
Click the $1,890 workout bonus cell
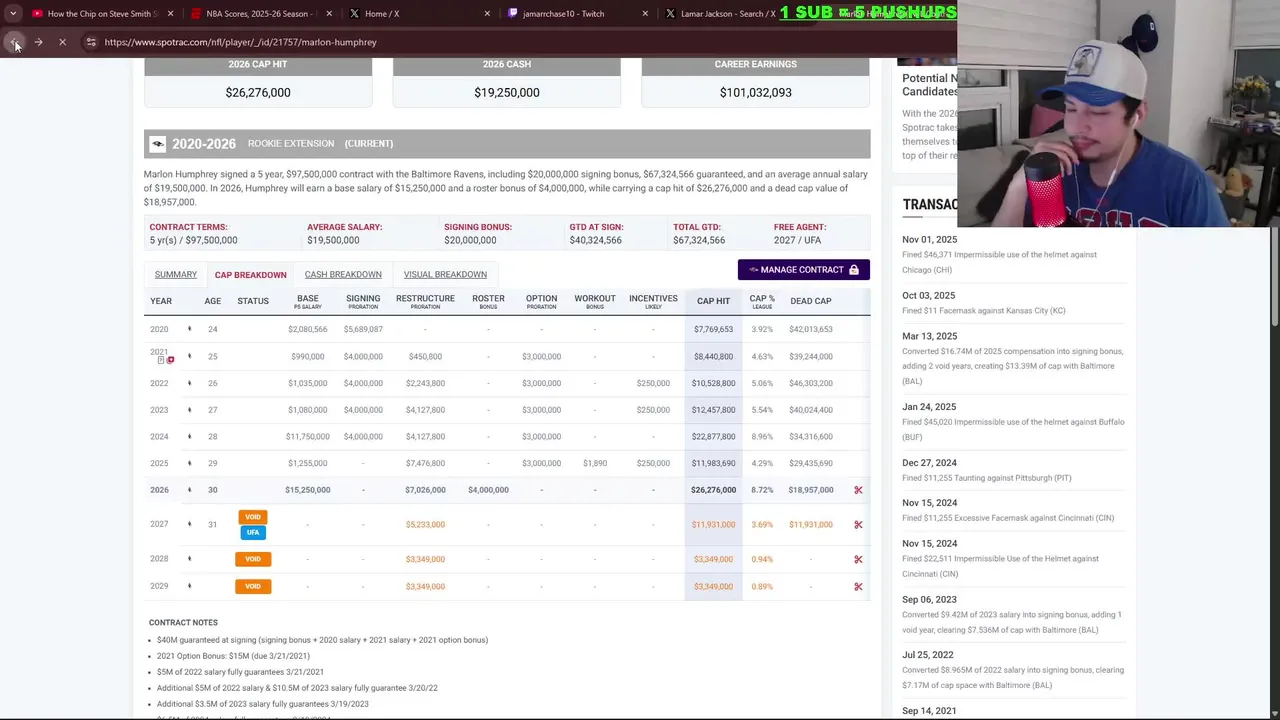coord(595,463)
